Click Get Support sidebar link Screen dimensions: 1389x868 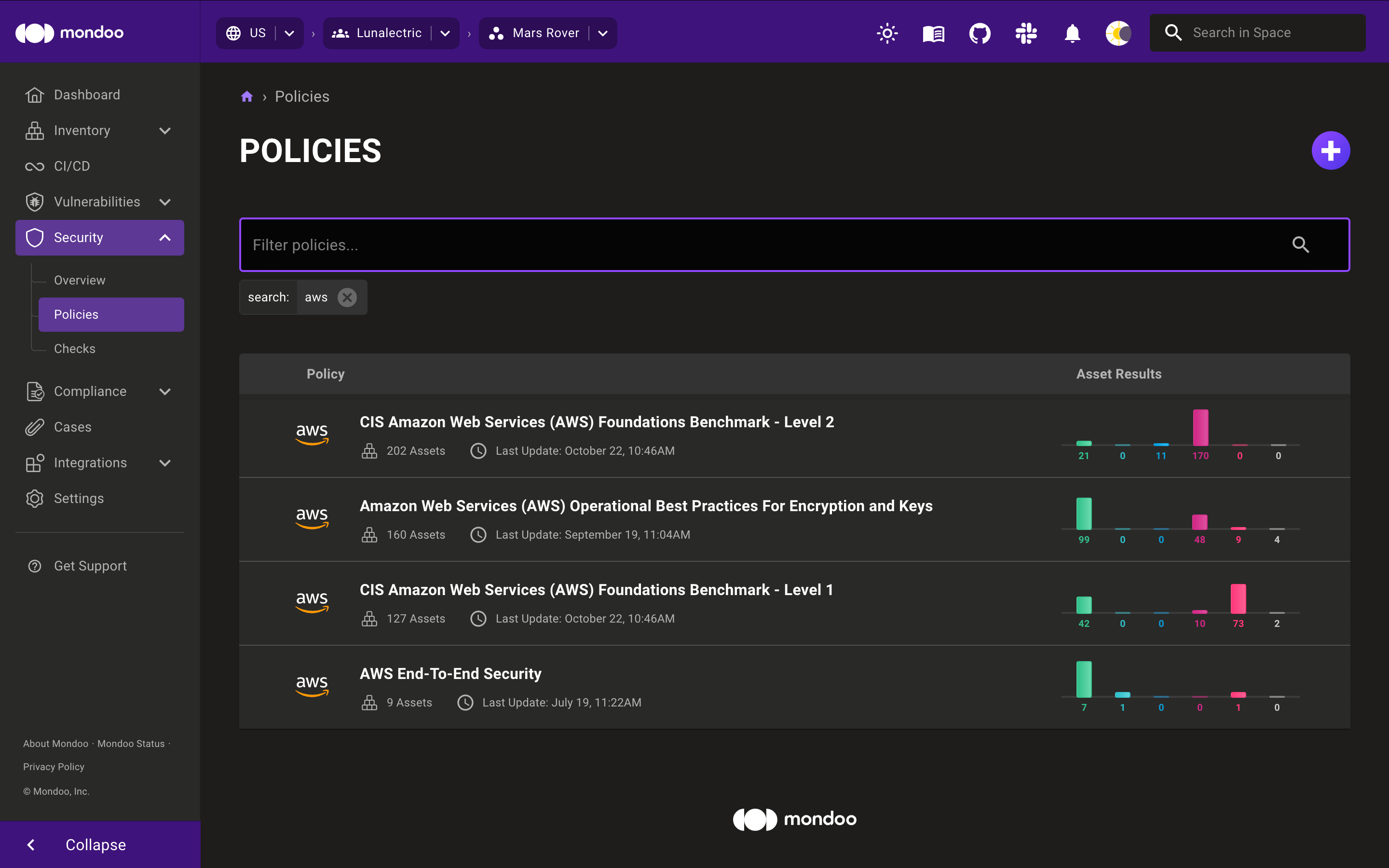point(91,565)
